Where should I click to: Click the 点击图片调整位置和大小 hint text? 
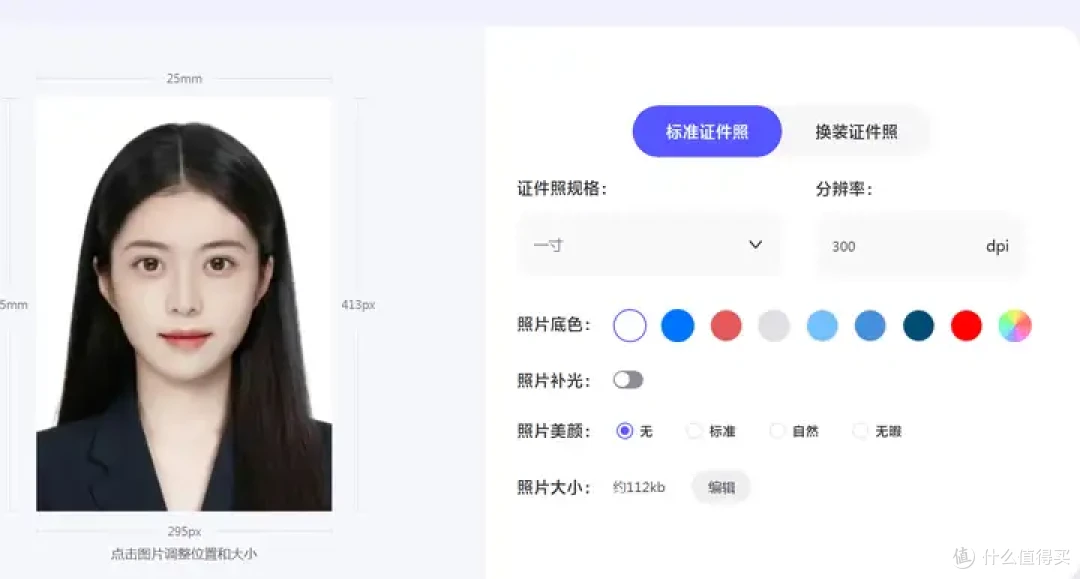coord(184,554)
